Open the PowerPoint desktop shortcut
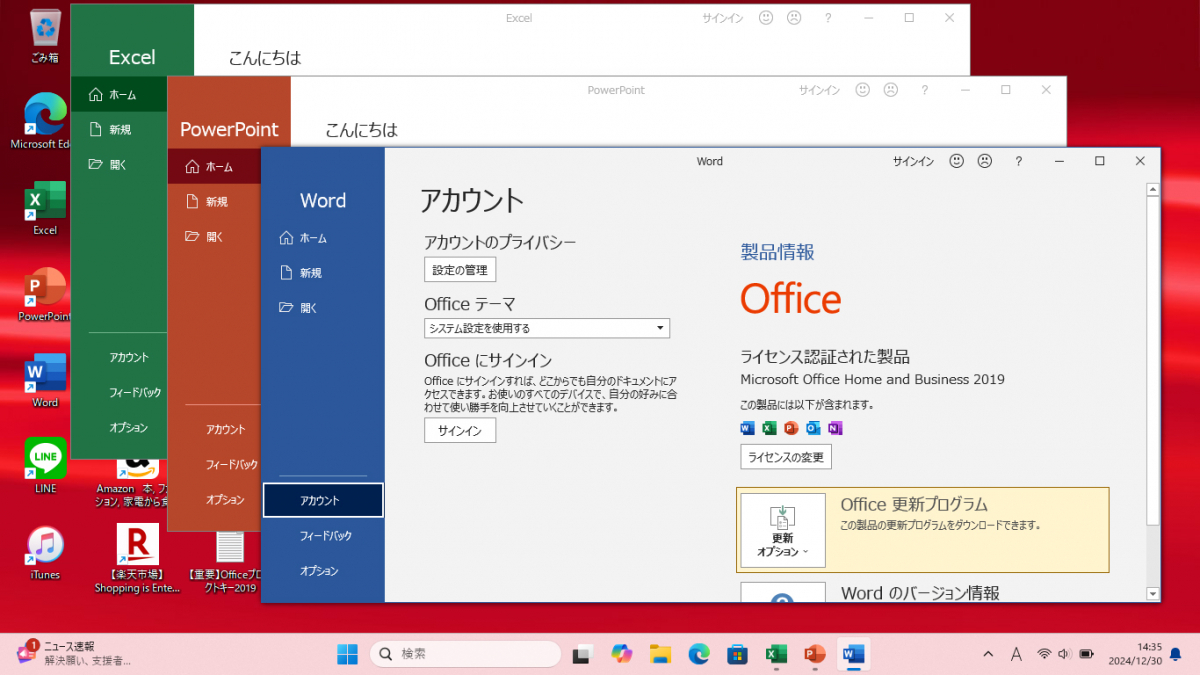This screenshot has width=1200, height=675. 45,294
